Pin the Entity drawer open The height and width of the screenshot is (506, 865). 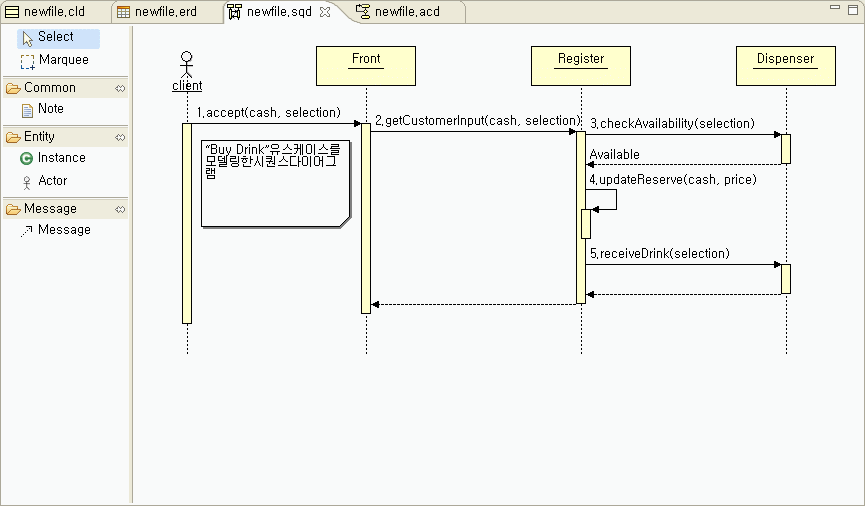coord(120,137)
